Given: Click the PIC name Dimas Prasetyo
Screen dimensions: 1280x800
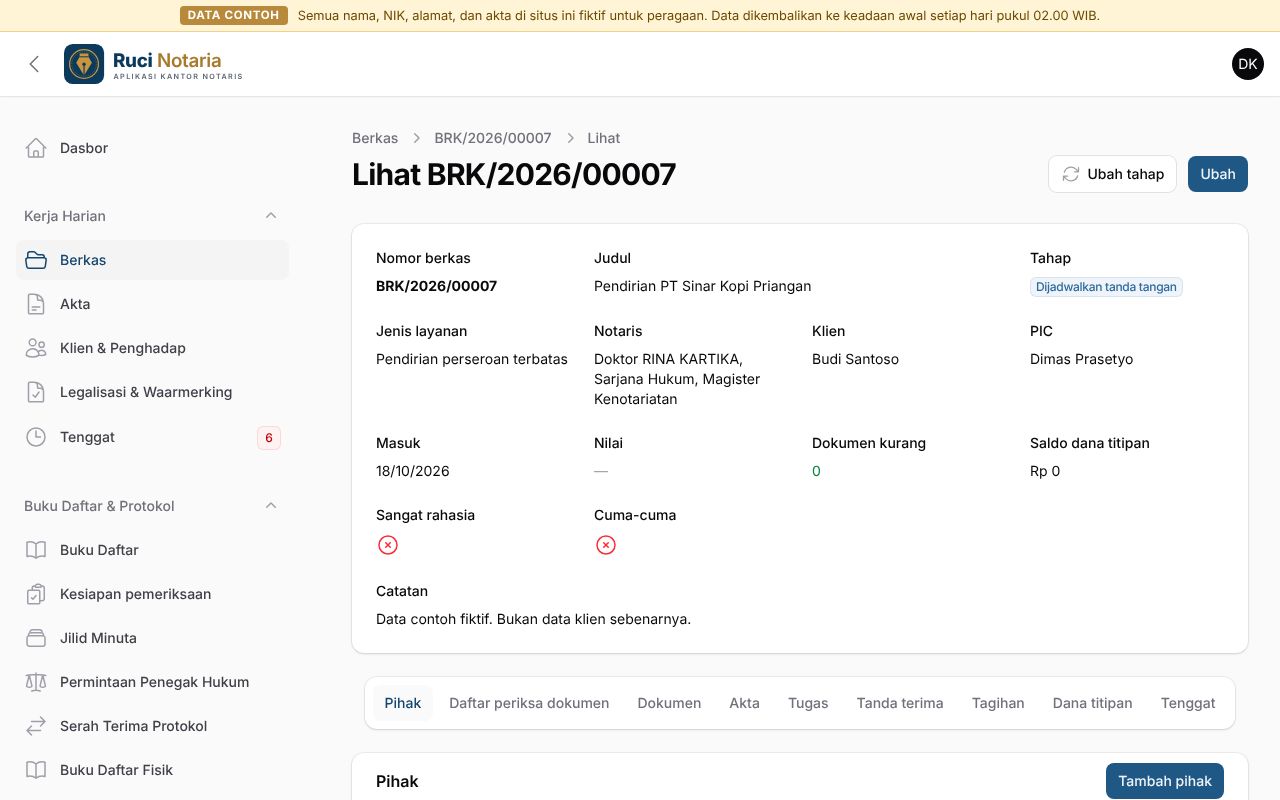Looking at the screenshot, I should click(x=1082, y=359).
